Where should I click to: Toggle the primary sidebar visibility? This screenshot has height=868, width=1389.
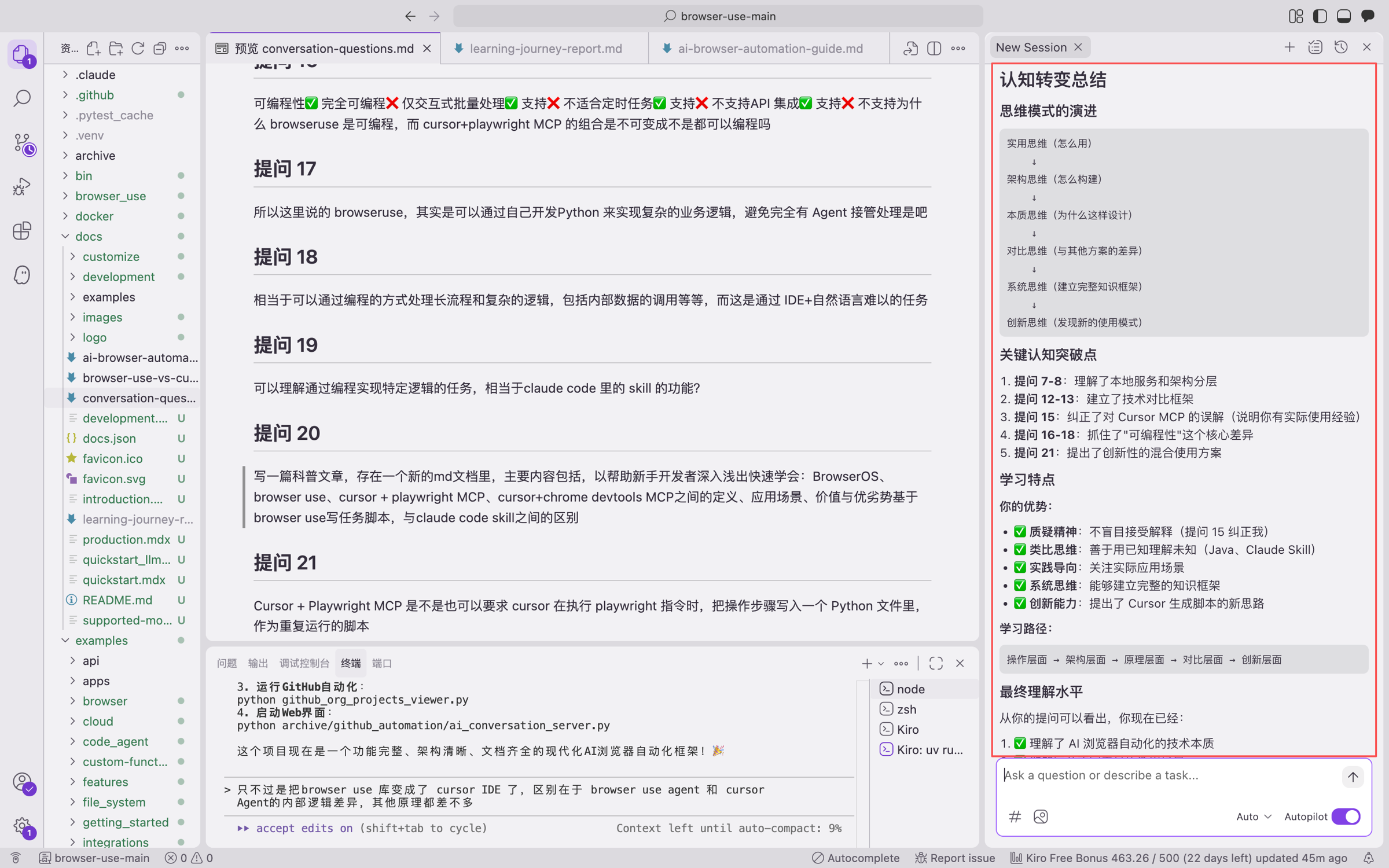pos(1320,16)
